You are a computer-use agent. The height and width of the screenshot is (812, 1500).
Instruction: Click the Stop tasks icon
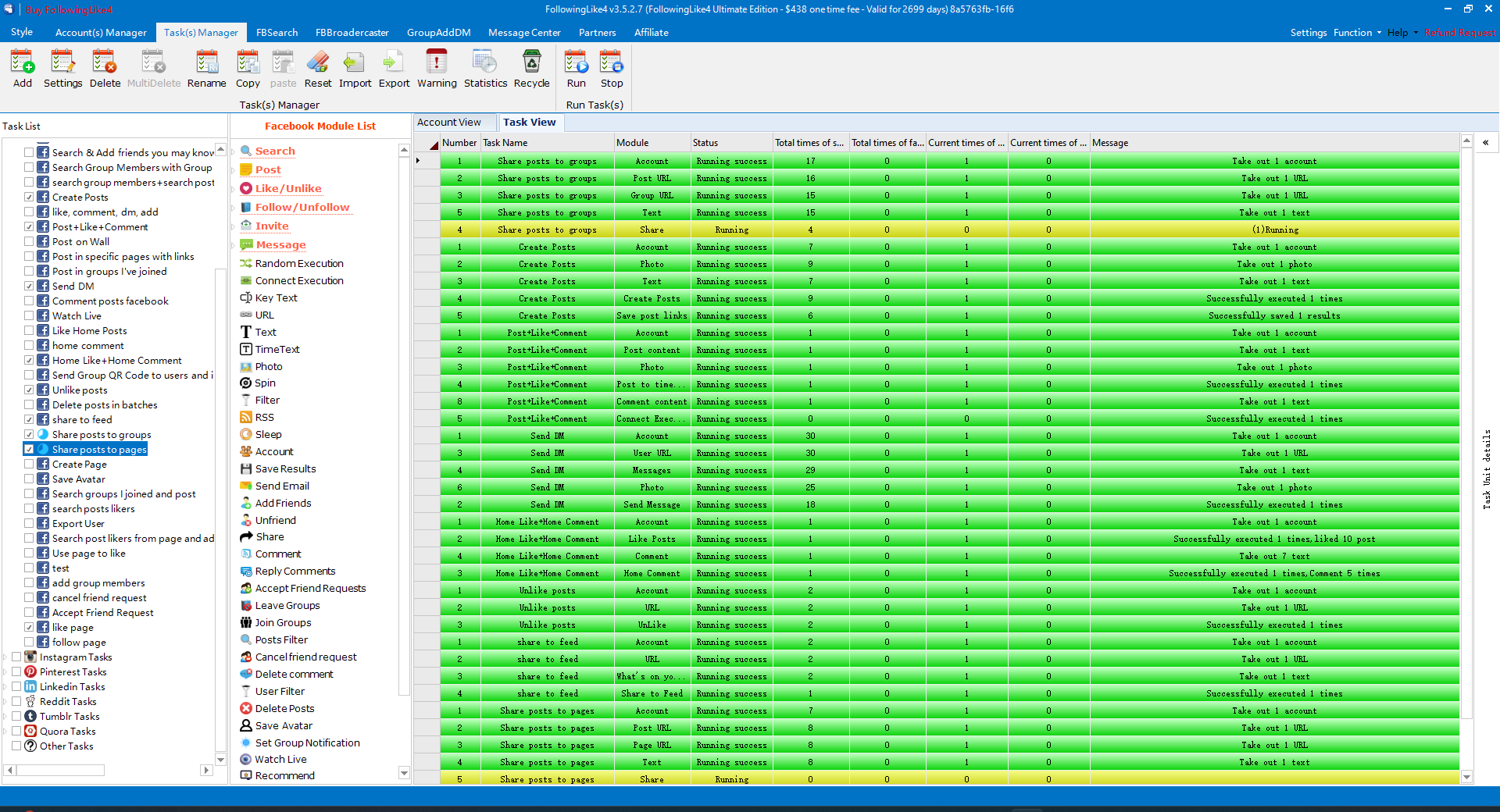pyautogui.click(x=612, y=69)
